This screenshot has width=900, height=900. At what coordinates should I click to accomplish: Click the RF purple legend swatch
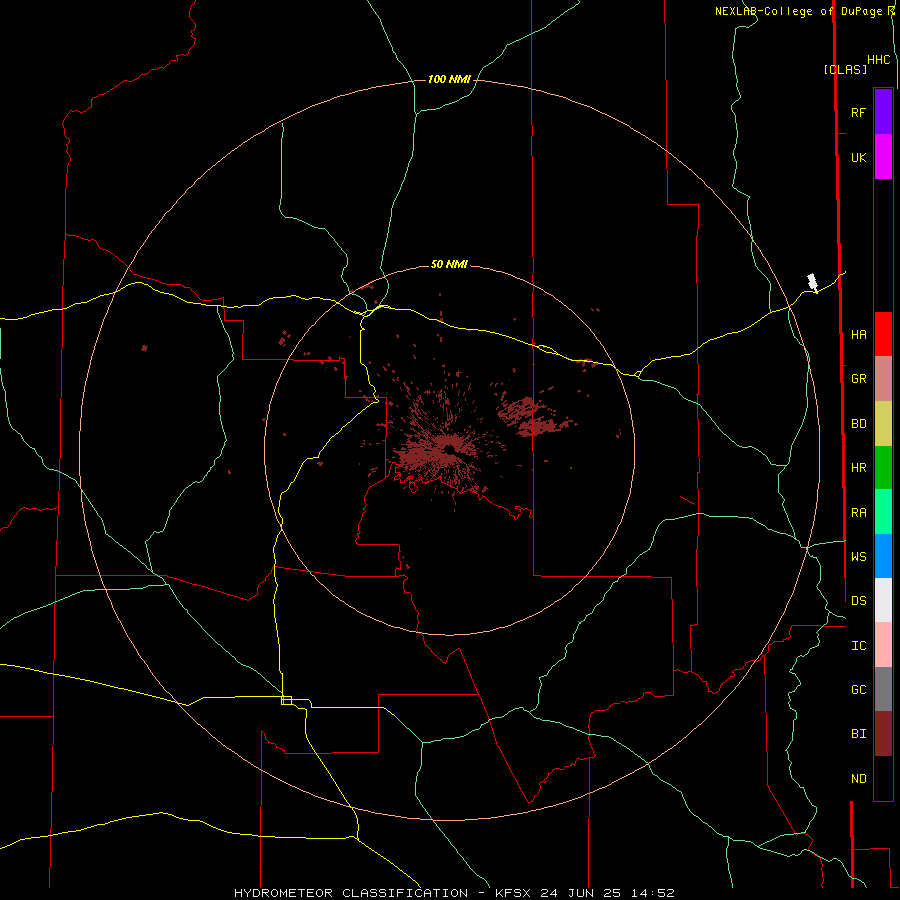click(883, 112)
